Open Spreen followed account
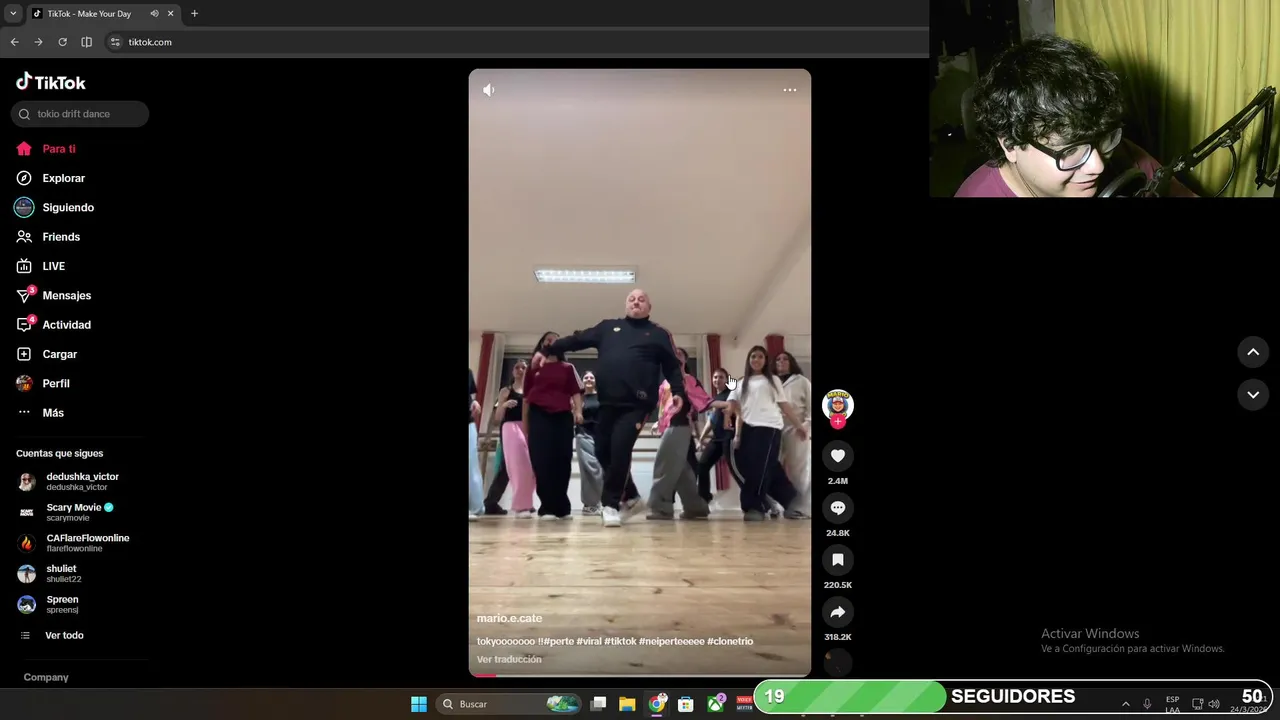This screenshot has width=1280, height=720. 80,604
